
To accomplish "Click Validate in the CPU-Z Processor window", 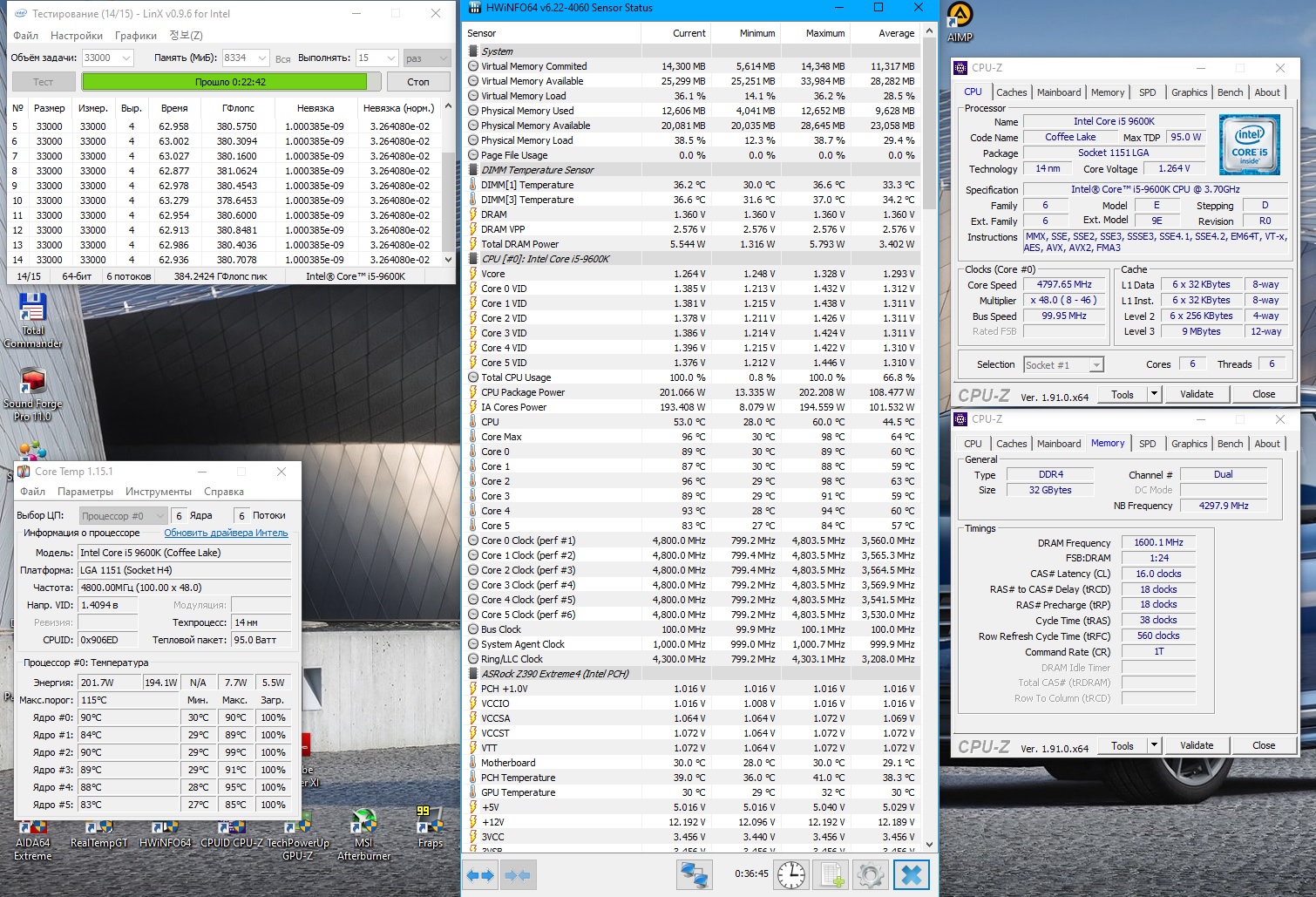I will tap(1197, 394).
